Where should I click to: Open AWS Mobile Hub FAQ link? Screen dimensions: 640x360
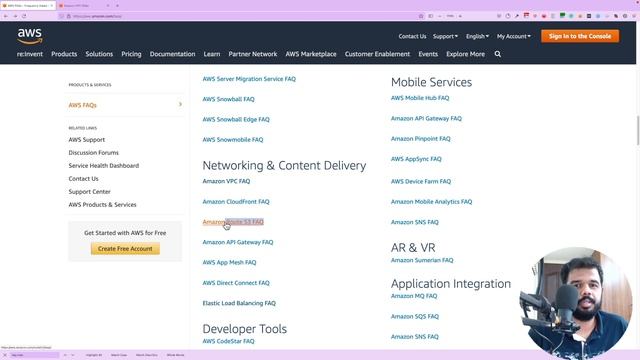pyautogui.click(x=420, y=98)
